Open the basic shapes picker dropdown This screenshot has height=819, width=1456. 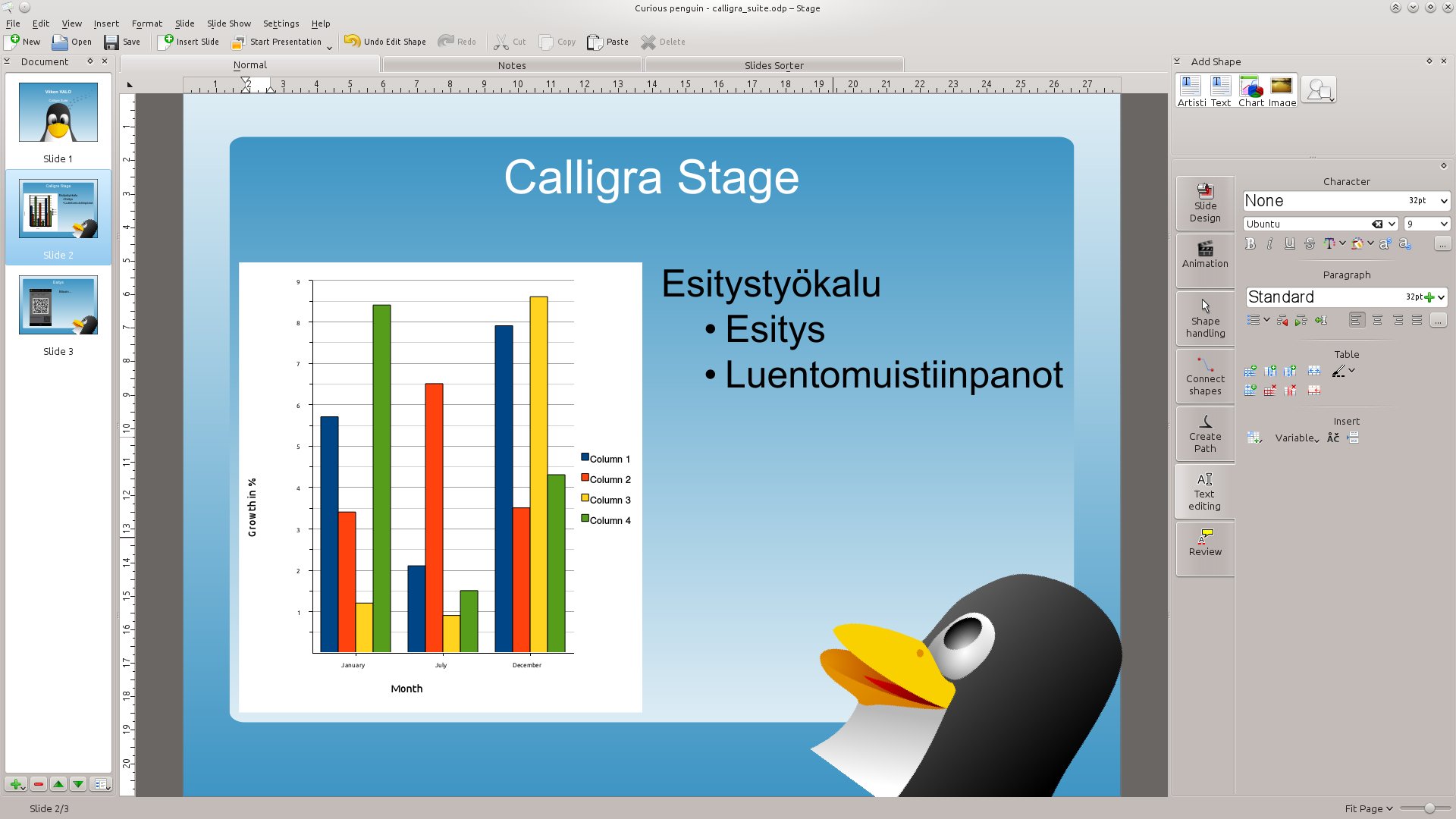point(1319,89)
